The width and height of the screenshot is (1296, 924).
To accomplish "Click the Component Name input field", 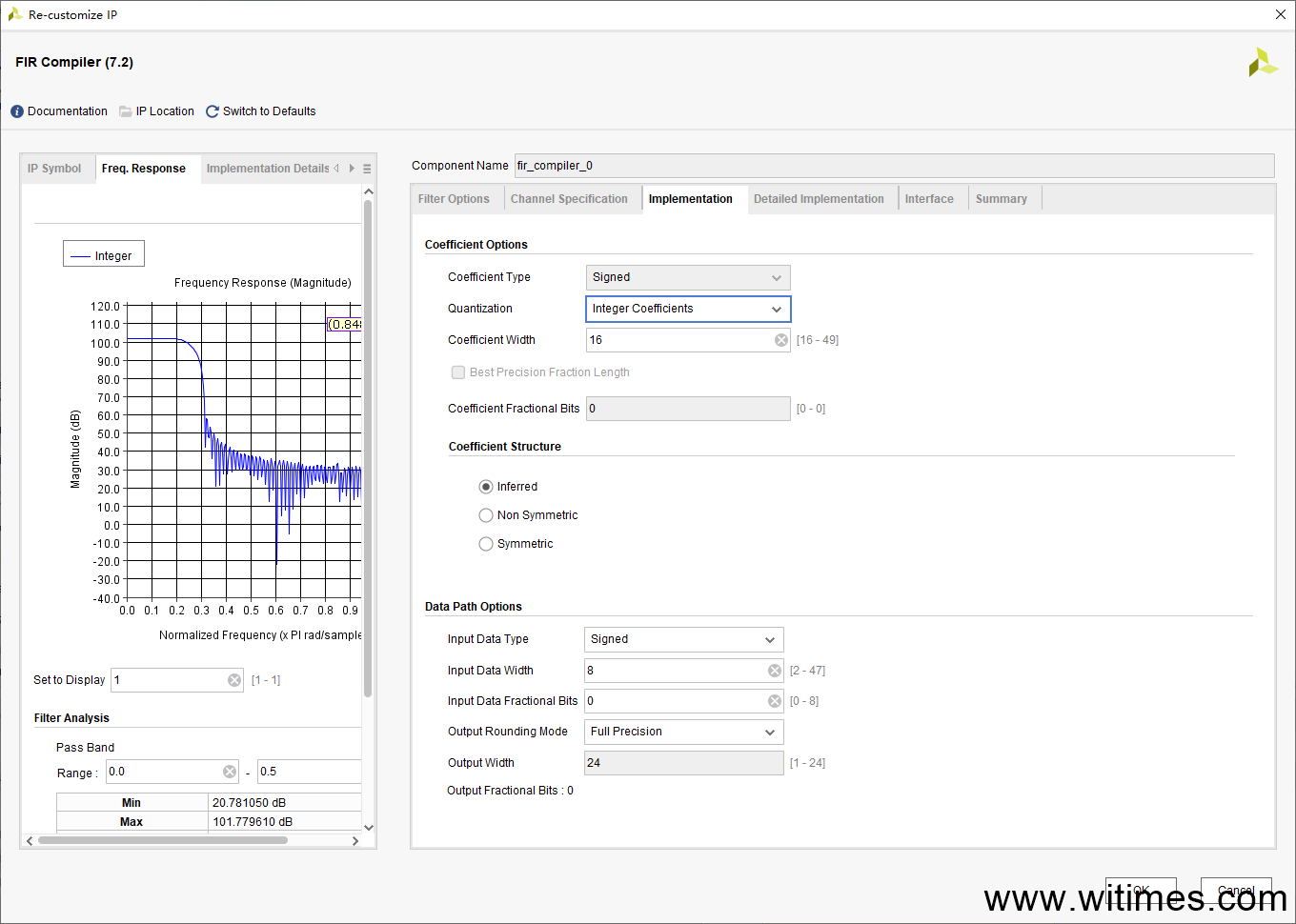I will 894,166.
